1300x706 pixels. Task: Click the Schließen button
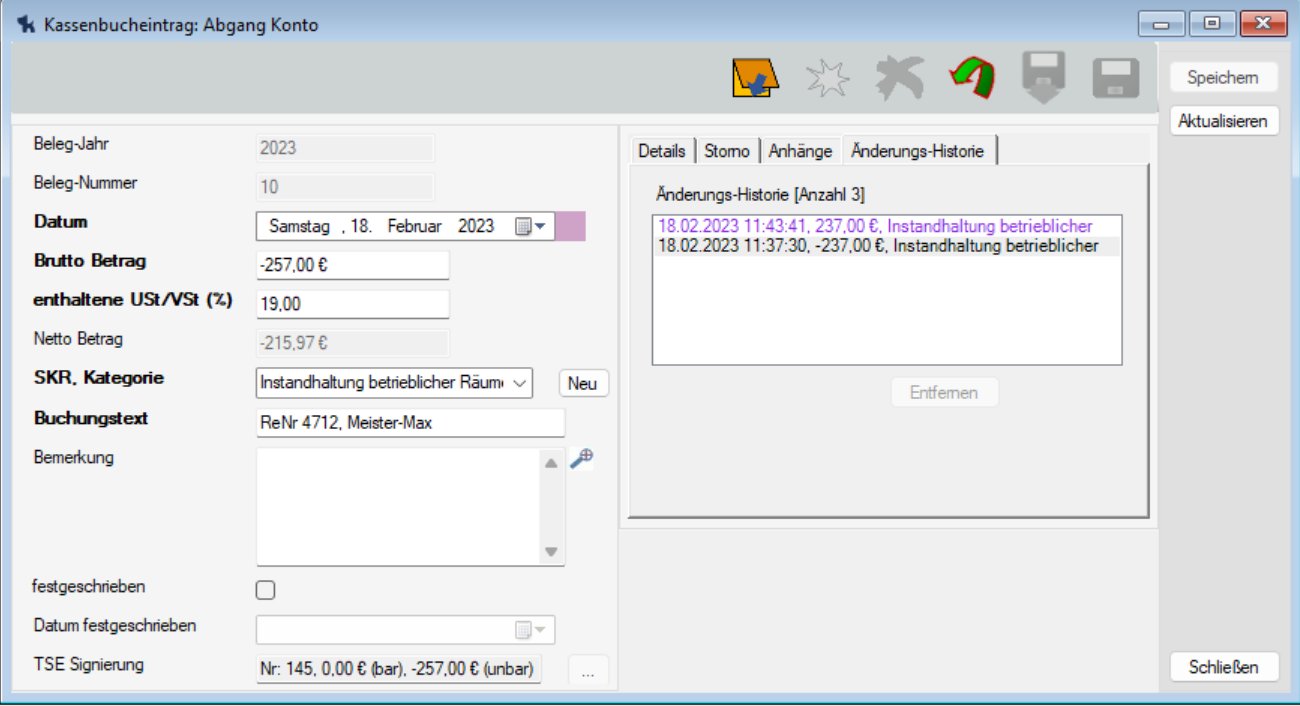(1223, 667)
